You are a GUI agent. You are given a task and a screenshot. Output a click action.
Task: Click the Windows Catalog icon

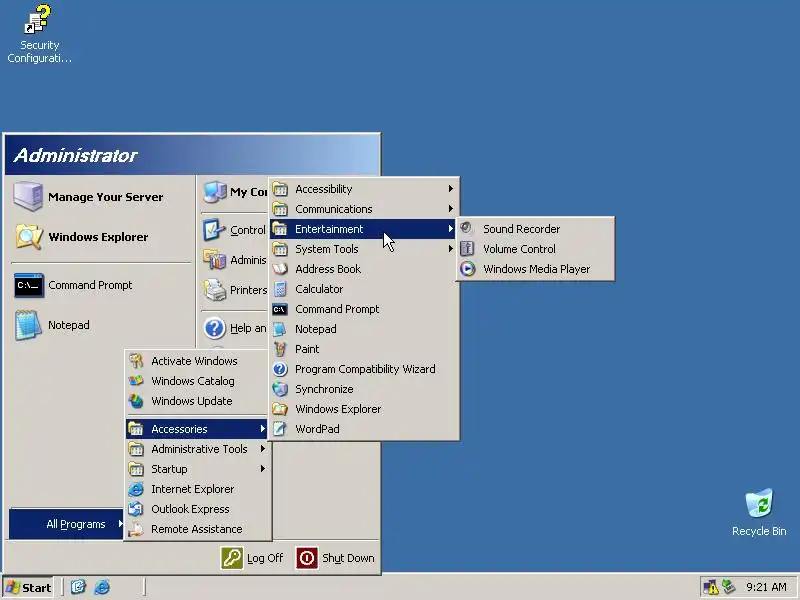click(x=136, y=381)
